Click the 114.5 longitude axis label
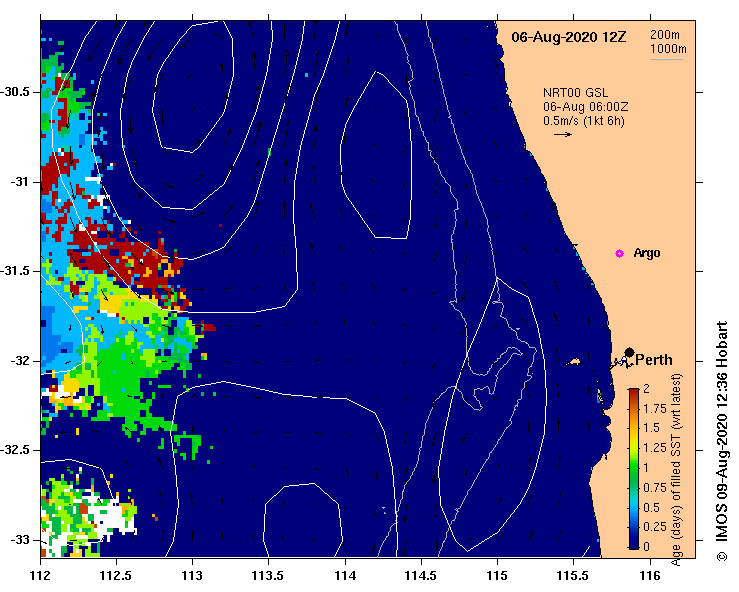The width and height of the screenshot is (739, 592). [x=421, y=576]
